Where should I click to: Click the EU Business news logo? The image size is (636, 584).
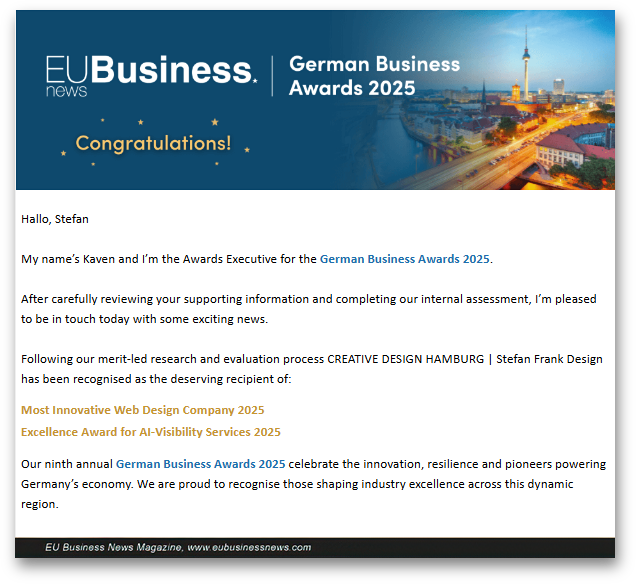click(151, 76)
